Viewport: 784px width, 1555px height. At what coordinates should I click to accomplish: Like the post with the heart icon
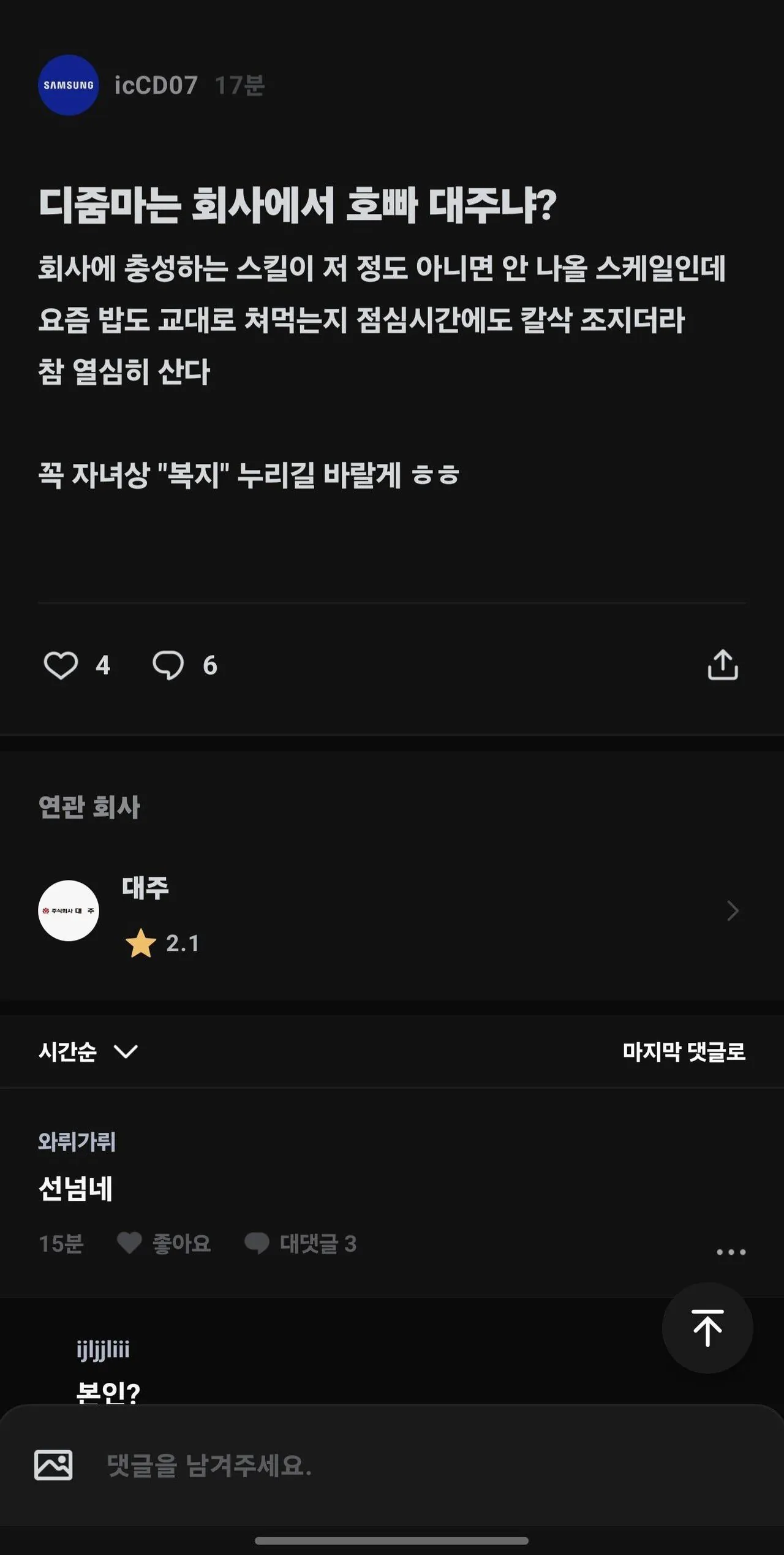tap(61, 665)
